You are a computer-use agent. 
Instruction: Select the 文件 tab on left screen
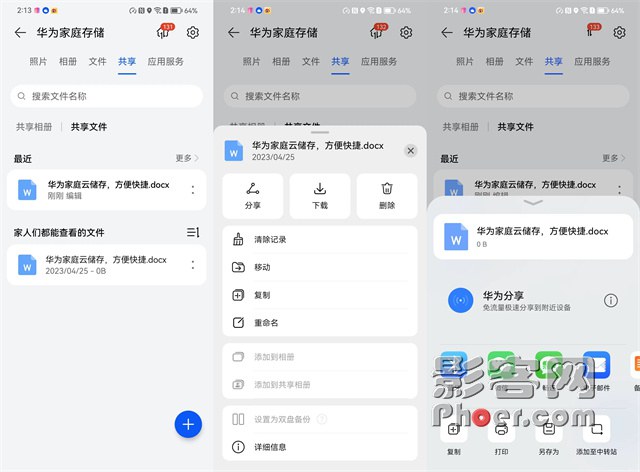click(x=97, y=62)
